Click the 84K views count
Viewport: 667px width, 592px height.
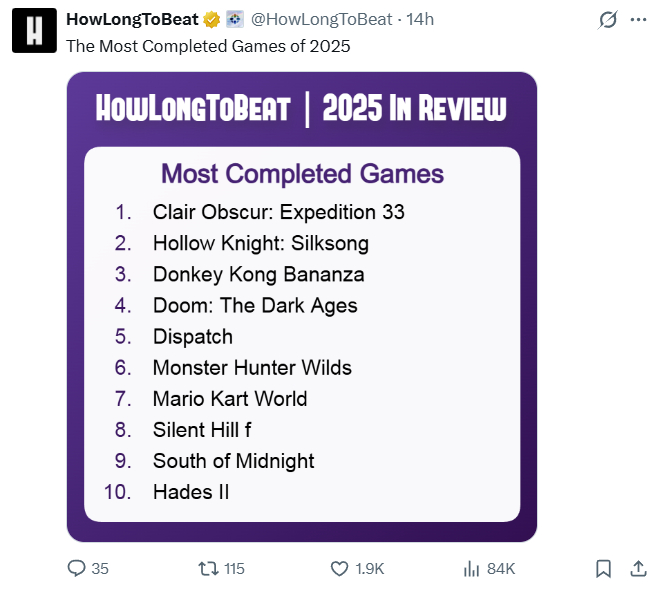(501, 568)
